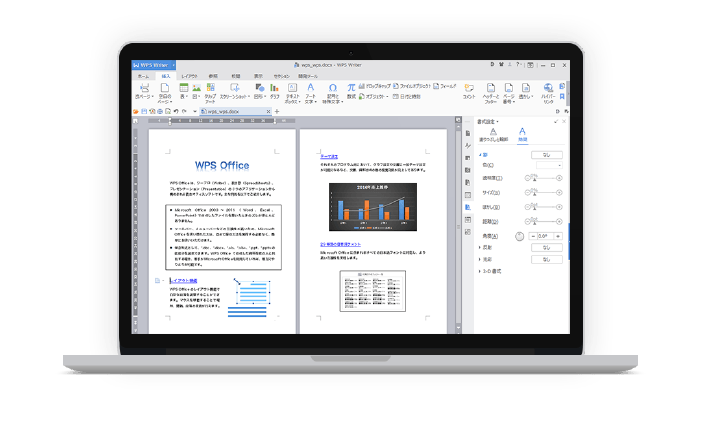Click the reflection なし preset button
Image resolution: width=701 pixels, height=421 pixels.
click(547, 247)
